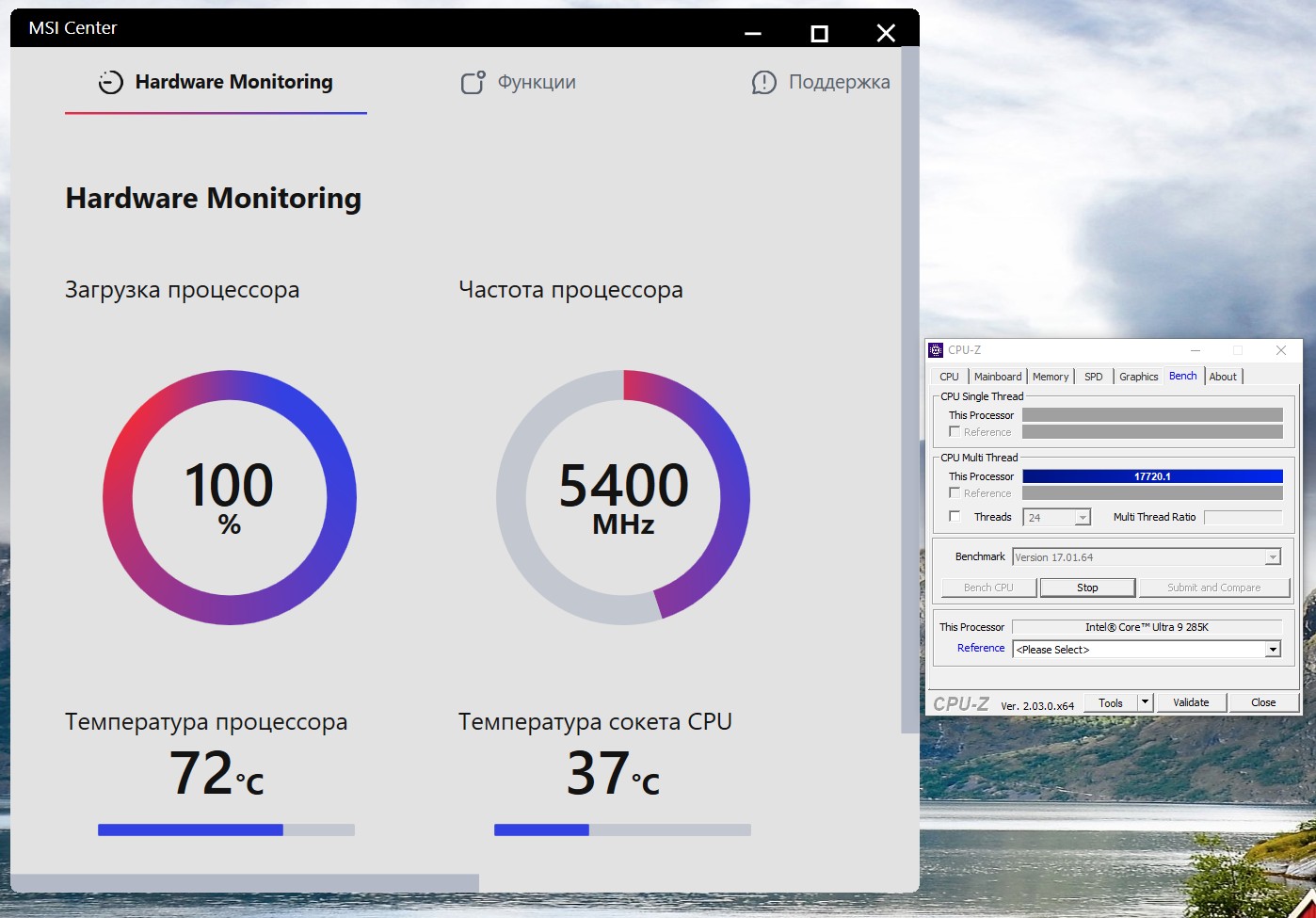Open the Graphics tab in CPU-Z

click(1139, 377)
